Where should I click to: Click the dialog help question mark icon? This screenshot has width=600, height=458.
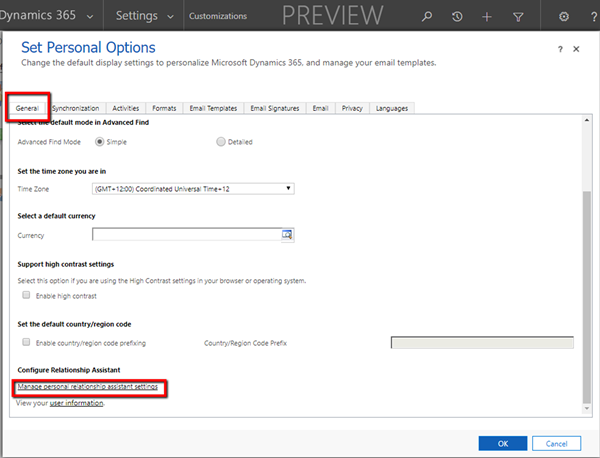(560, 49)
